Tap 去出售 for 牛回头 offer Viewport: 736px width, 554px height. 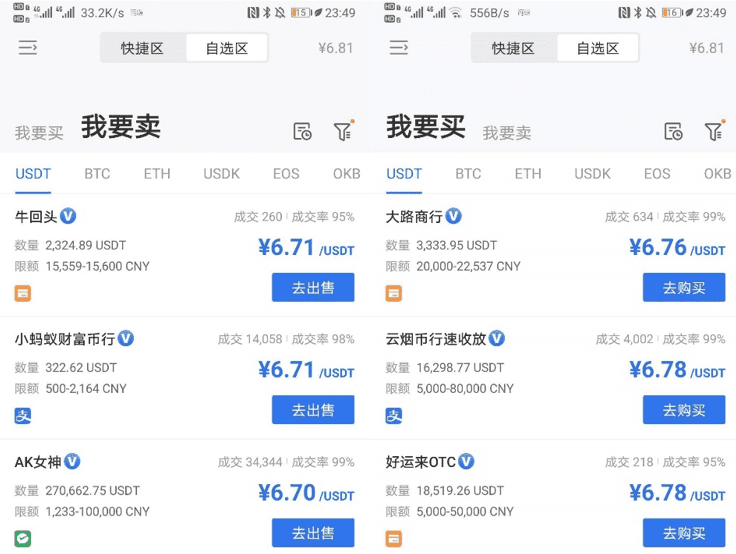(313, 287)
